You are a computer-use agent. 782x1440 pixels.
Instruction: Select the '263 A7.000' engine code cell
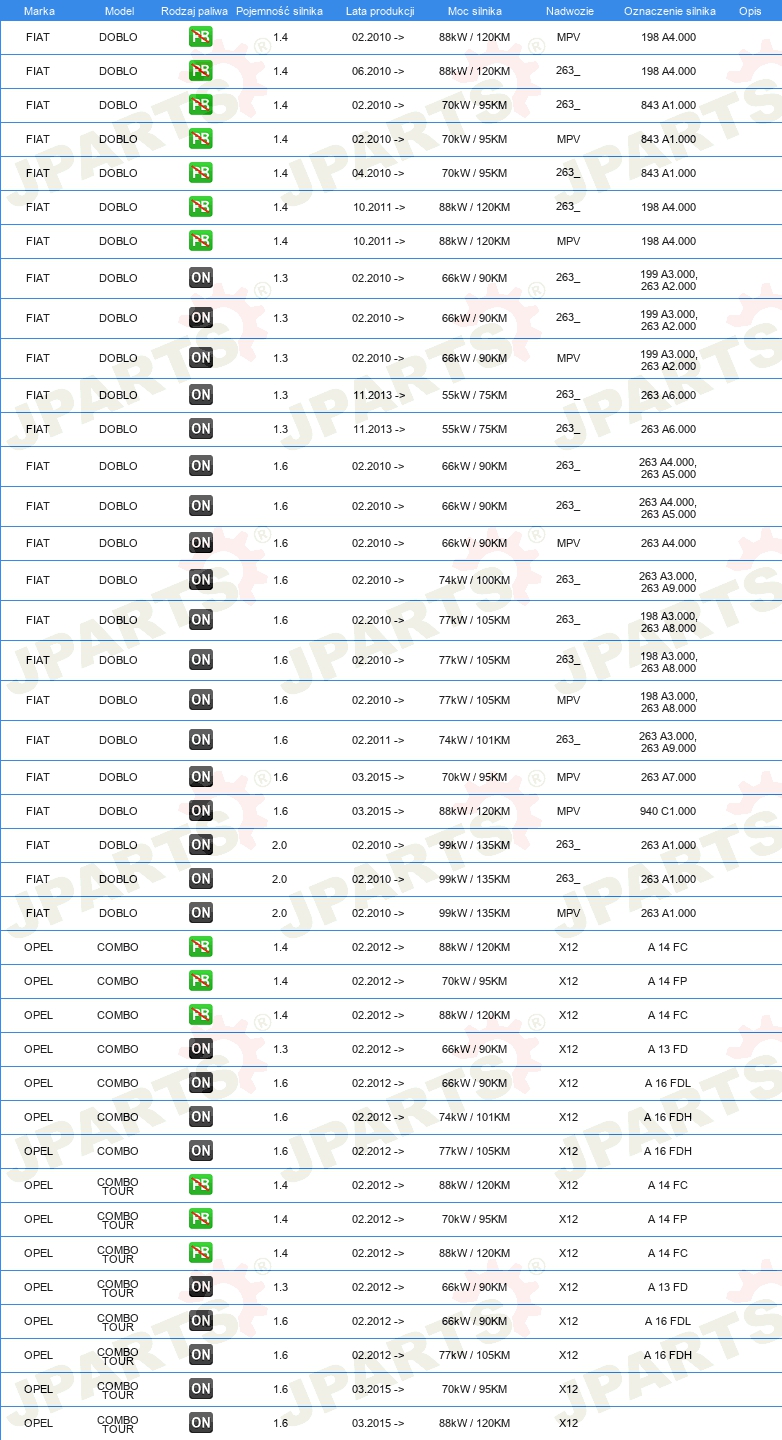pyautogui.click(x=668, y=777)
